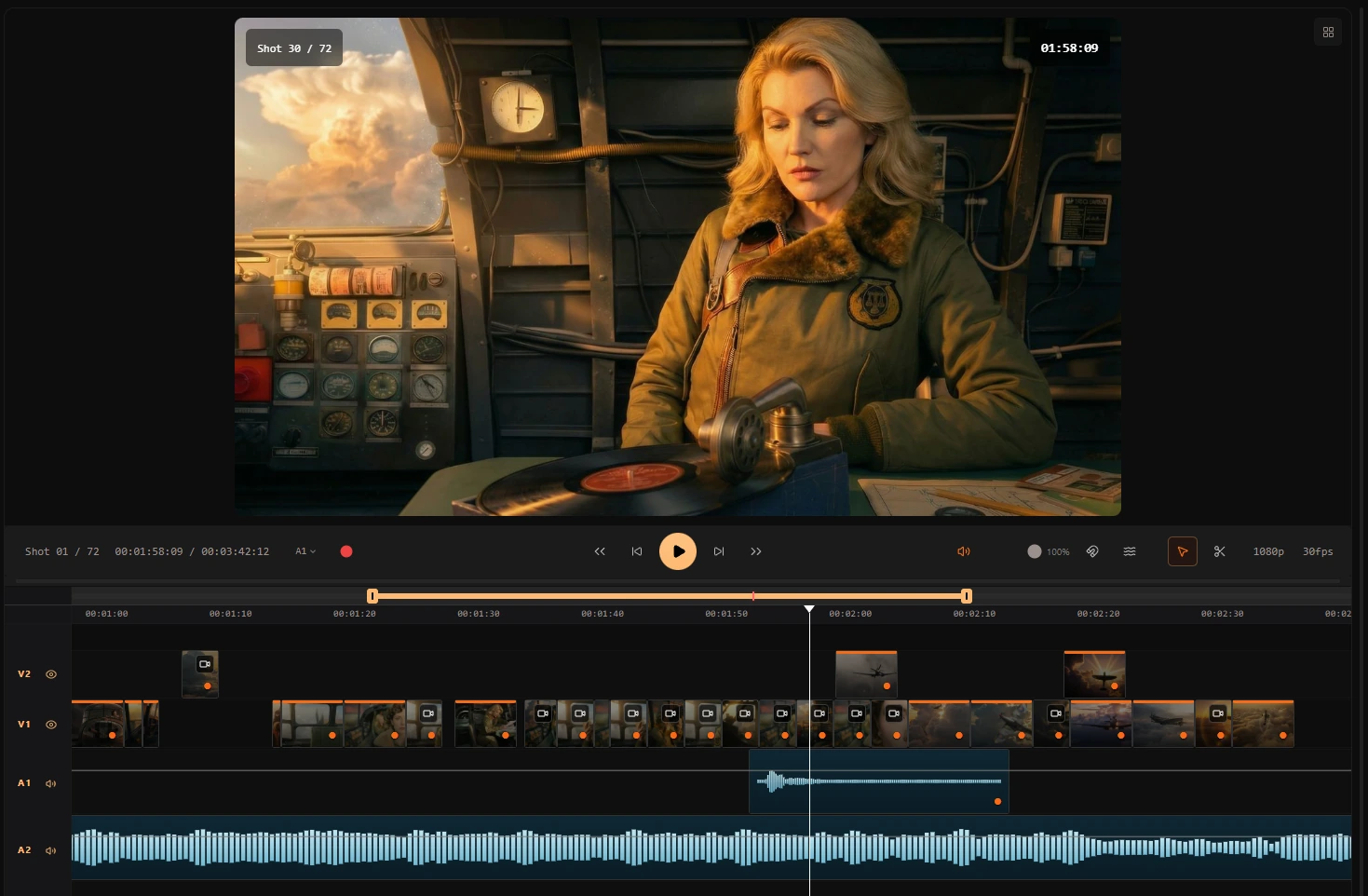Open the magnetic link tool
The height and width of the screenshot is (896, 1368).
coord(1092,551)
